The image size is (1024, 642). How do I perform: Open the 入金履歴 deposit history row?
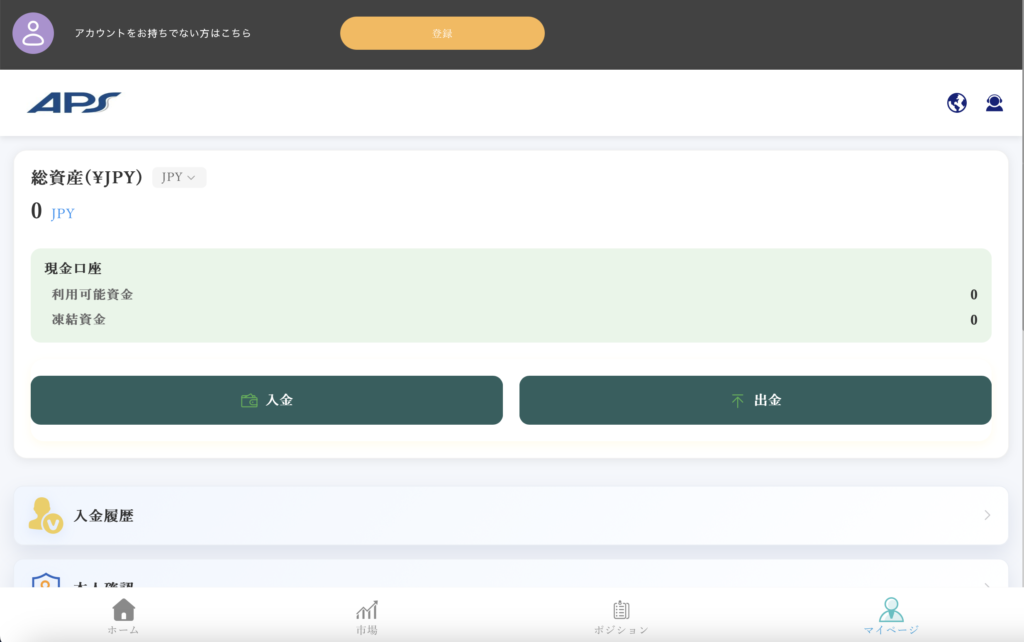(x=511, y=515)
